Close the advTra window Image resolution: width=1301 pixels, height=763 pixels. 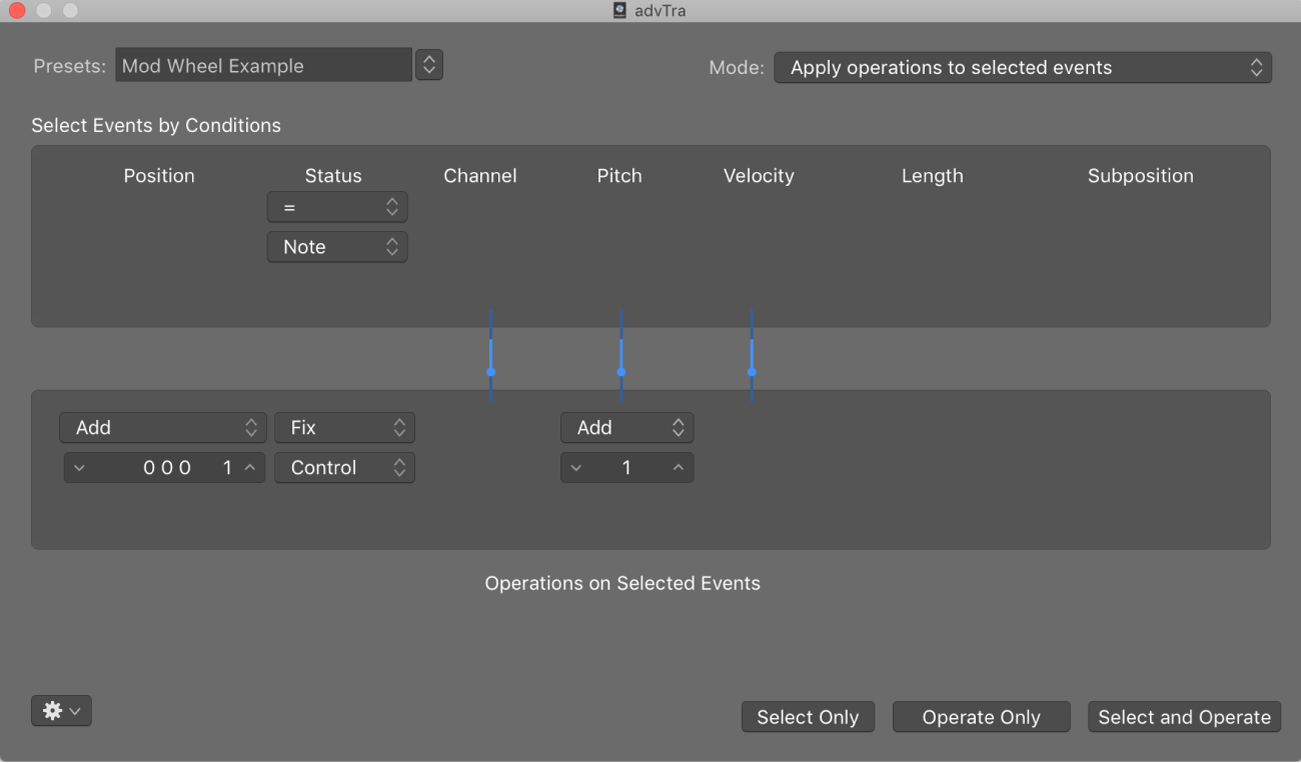click(x=17, y=10)
